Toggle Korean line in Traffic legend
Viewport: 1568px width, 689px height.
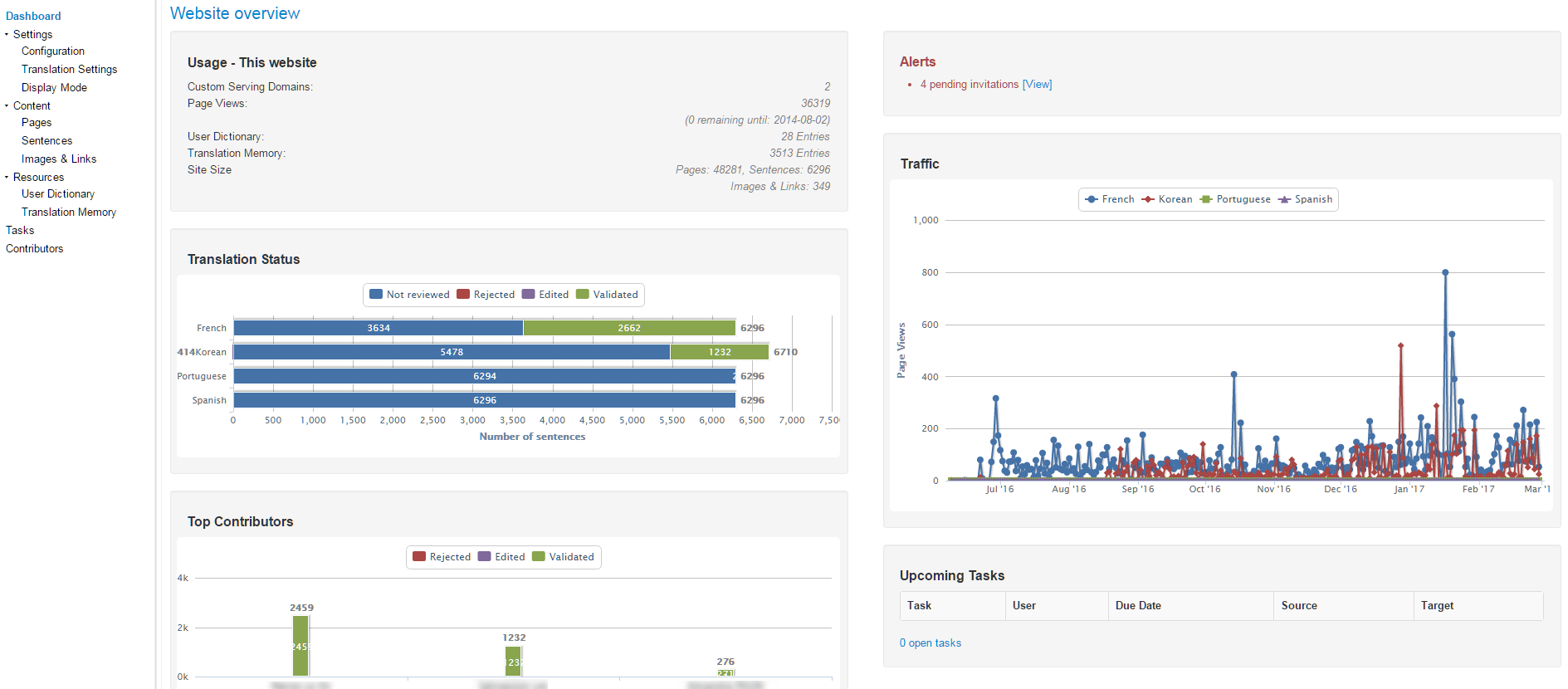[x=1166, y=199]
